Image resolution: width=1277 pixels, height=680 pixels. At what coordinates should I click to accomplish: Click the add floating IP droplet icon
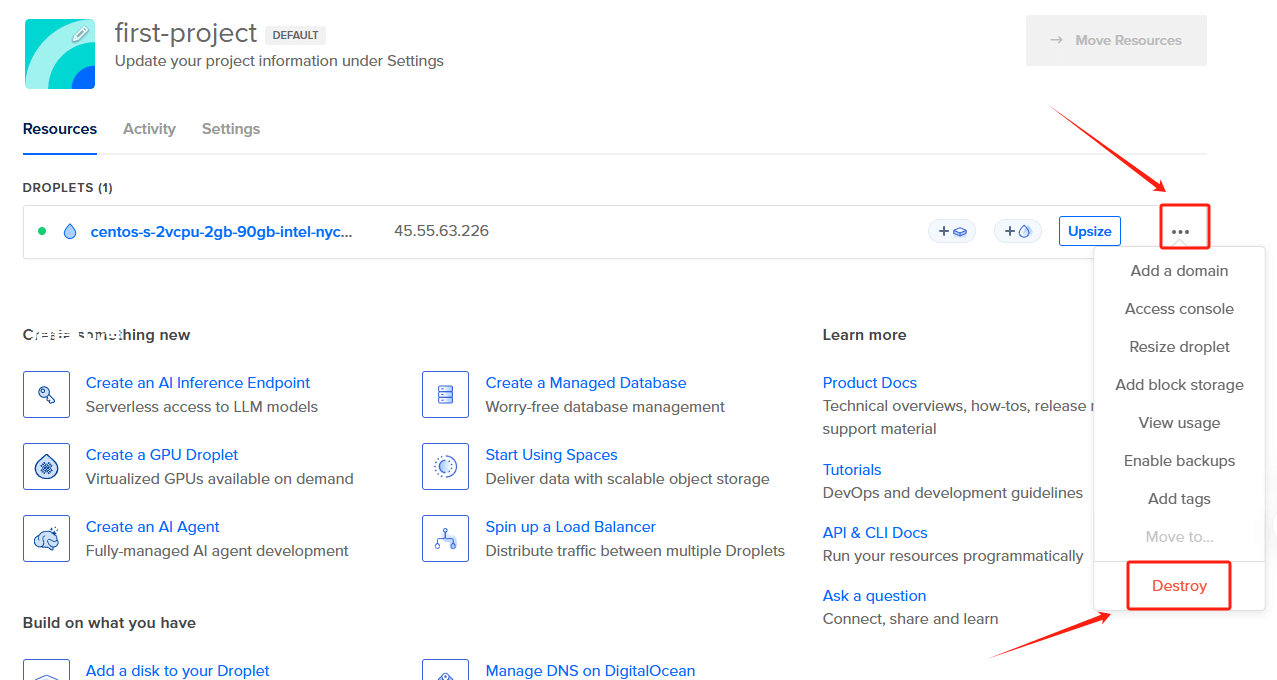click(x=1017, y=231)
